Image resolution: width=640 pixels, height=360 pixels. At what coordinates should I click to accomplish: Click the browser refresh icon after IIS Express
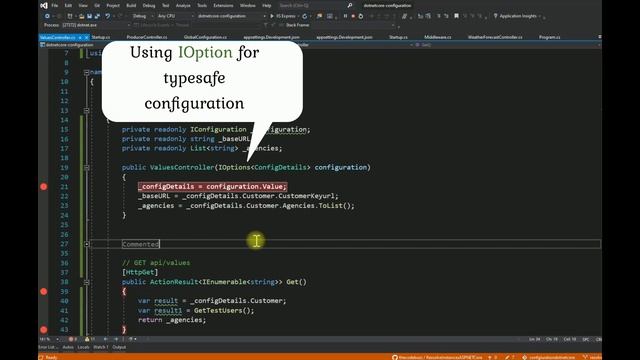(304, 16)
